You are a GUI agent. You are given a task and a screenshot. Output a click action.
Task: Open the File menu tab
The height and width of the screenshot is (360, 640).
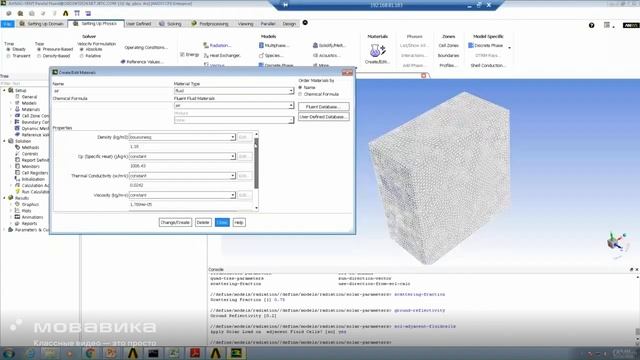coord(7,24)
